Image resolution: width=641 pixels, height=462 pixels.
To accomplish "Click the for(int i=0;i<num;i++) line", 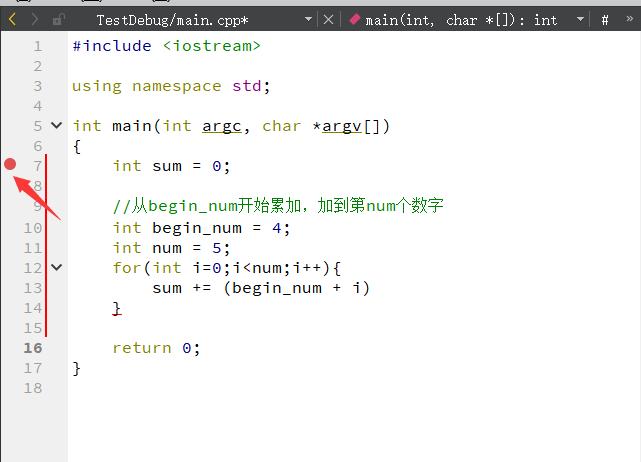I will (x=226, y=268).
